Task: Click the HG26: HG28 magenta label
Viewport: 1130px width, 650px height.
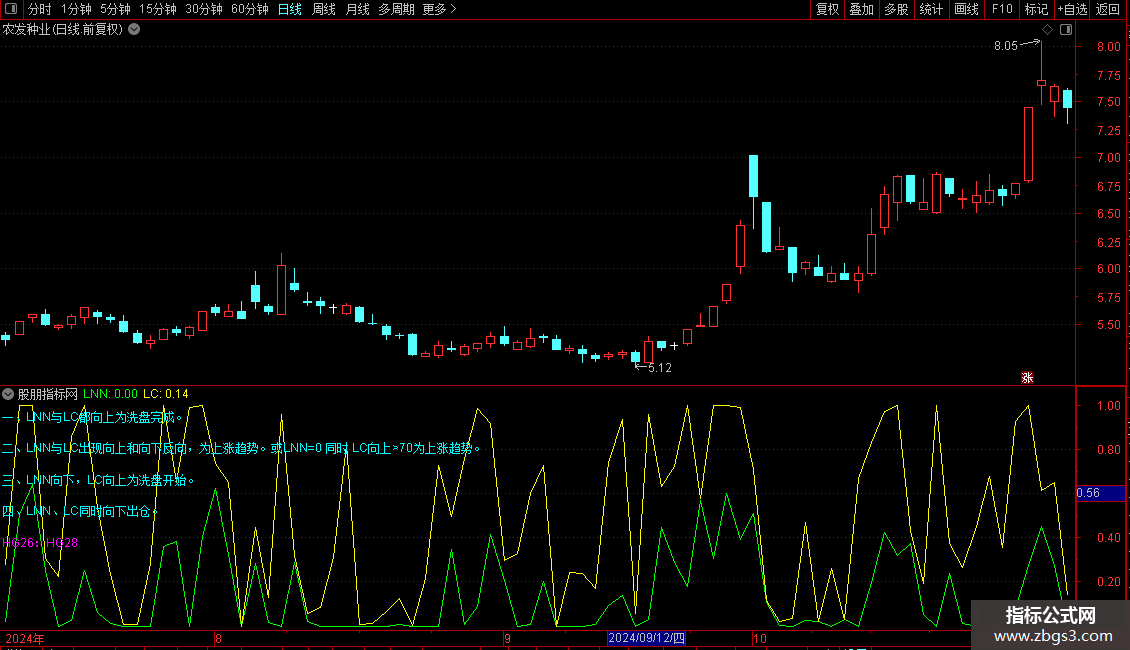Action: (x=40, y=543)
